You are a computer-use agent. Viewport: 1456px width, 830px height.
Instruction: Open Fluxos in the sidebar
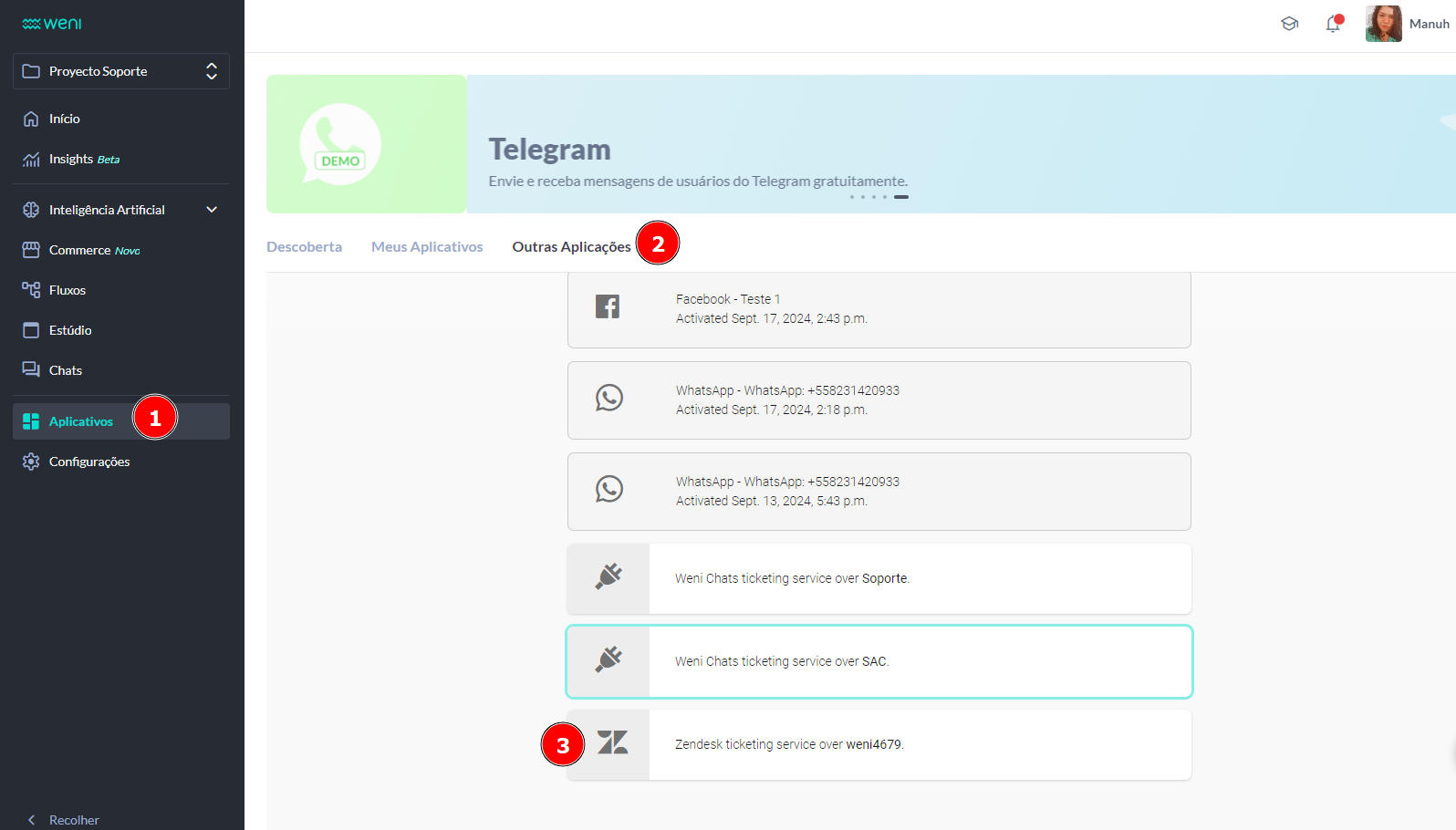[x=68, y=290]
